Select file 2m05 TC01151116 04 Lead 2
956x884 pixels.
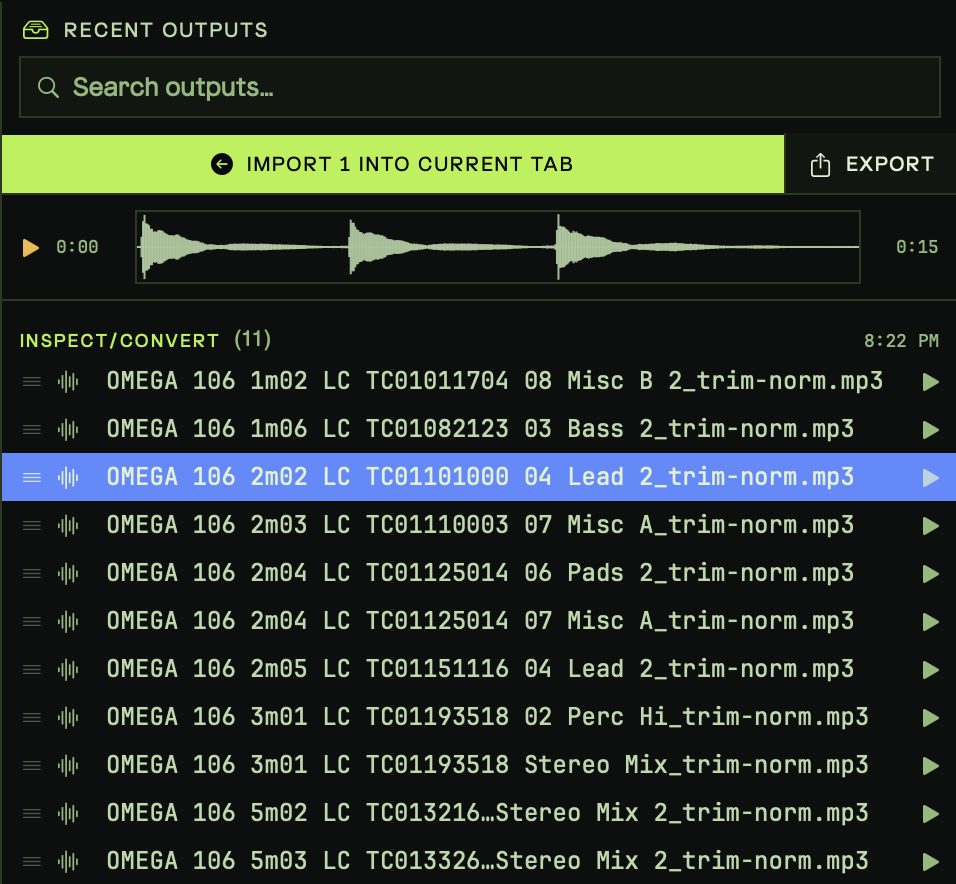coord(480,669)
